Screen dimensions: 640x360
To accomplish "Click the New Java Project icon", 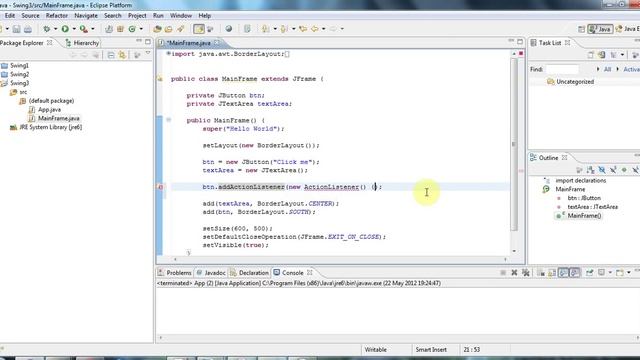I will [x=109, y=29].
